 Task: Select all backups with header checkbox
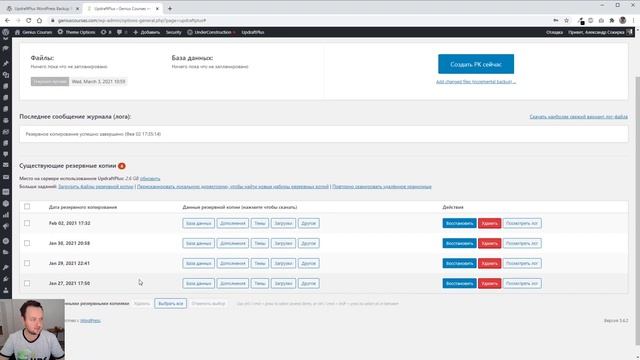point(27,207)
